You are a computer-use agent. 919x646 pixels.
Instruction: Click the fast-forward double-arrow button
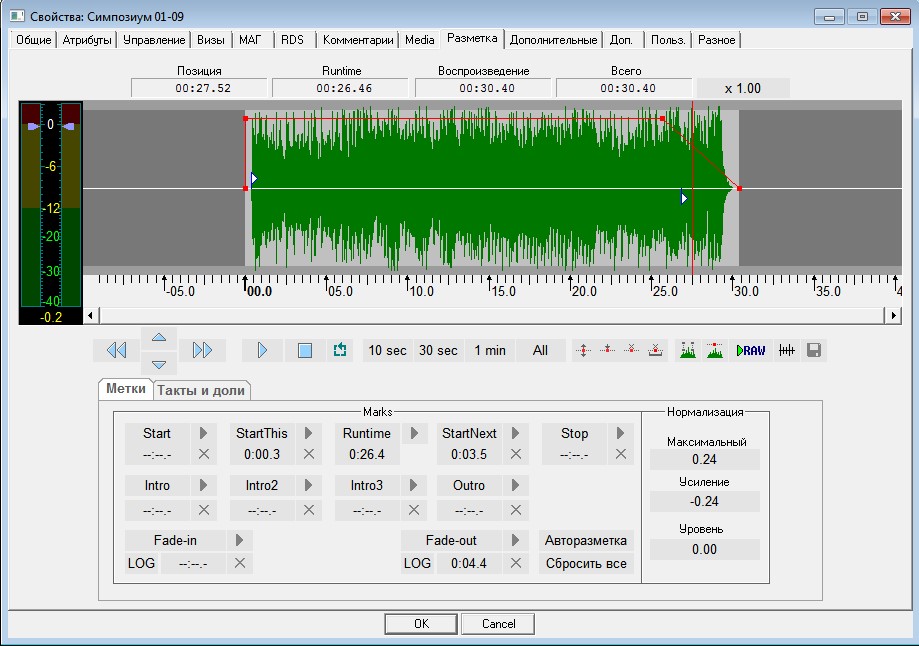203,350
